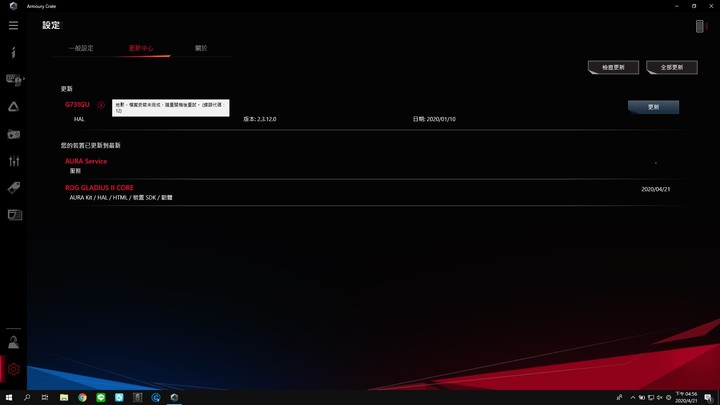Click the taskbar clock showing 04:56
The height and width of the screenshot is (405, 720).
pyautogui.click(x=686, y=398)
